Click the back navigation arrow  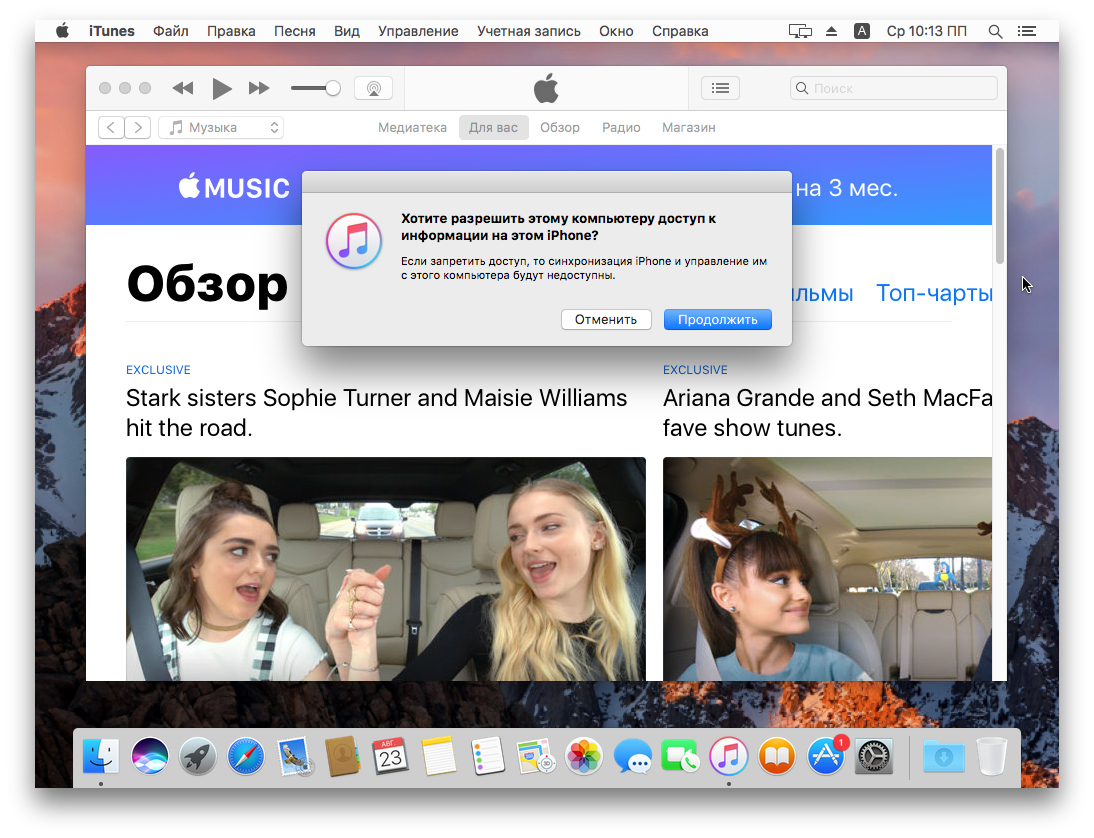(111, 128)
